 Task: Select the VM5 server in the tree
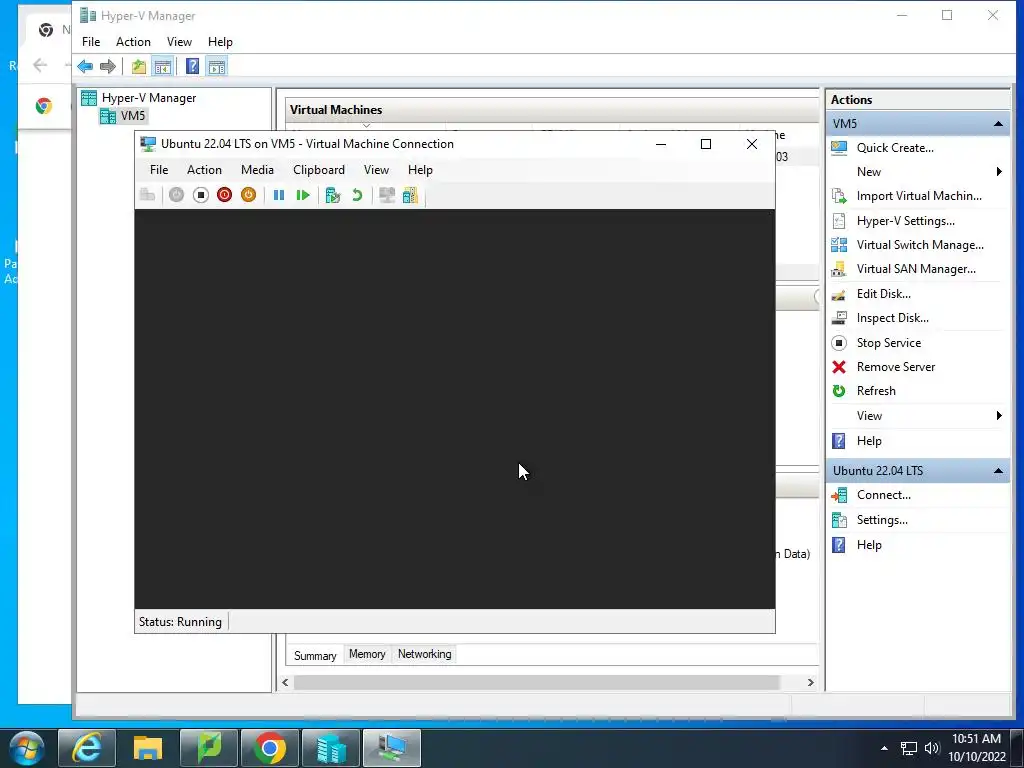(133, 116)
